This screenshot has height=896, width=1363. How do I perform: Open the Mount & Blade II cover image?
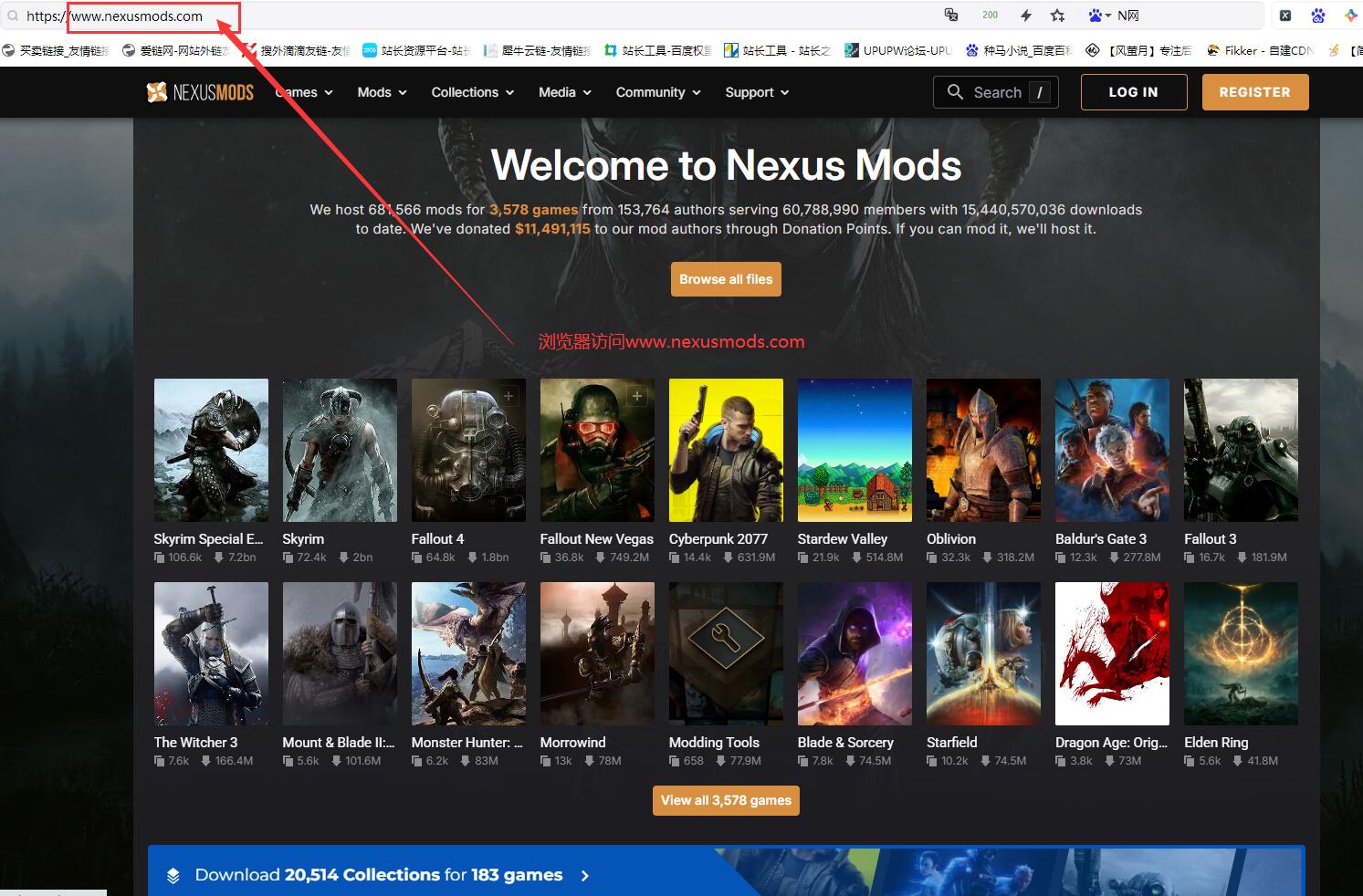(340, 653)
